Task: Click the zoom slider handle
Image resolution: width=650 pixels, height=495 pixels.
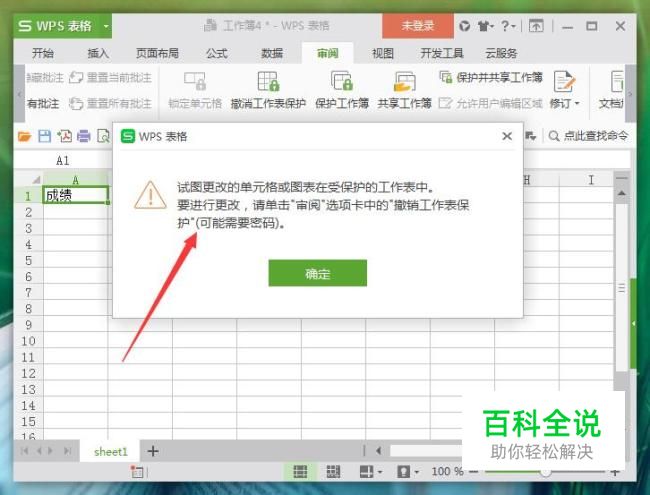Action: pyautogui.click(x=546, y=472)
